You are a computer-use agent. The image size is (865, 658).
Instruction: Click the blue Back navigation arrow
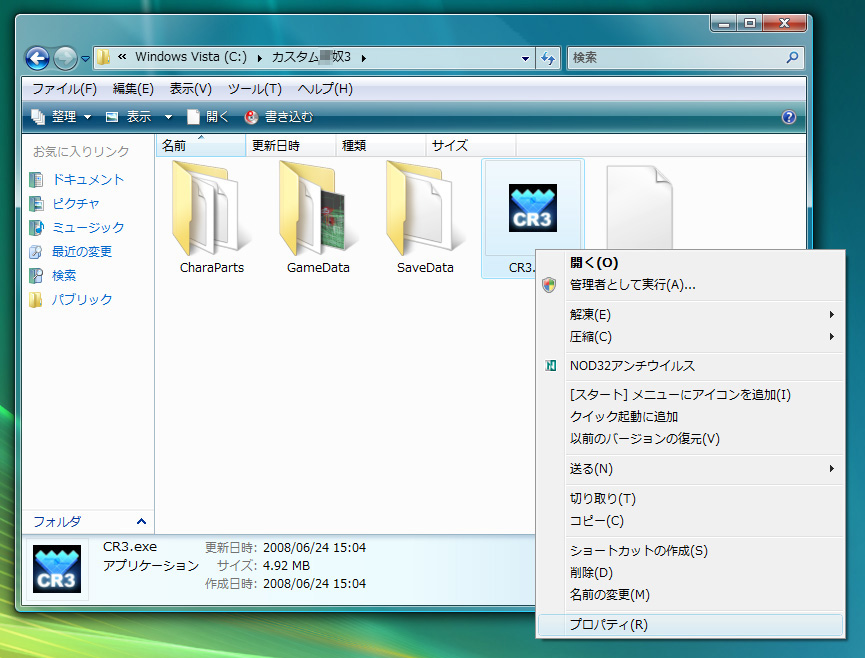coord(37,58)
